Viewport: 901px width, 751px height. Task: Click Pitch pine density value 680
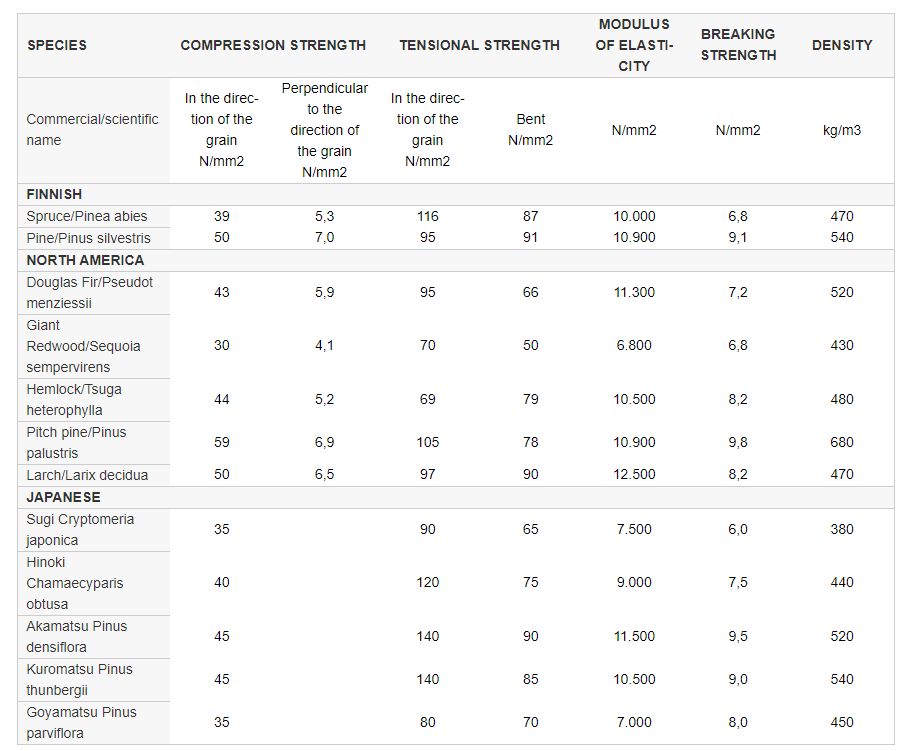click(842, 442)
